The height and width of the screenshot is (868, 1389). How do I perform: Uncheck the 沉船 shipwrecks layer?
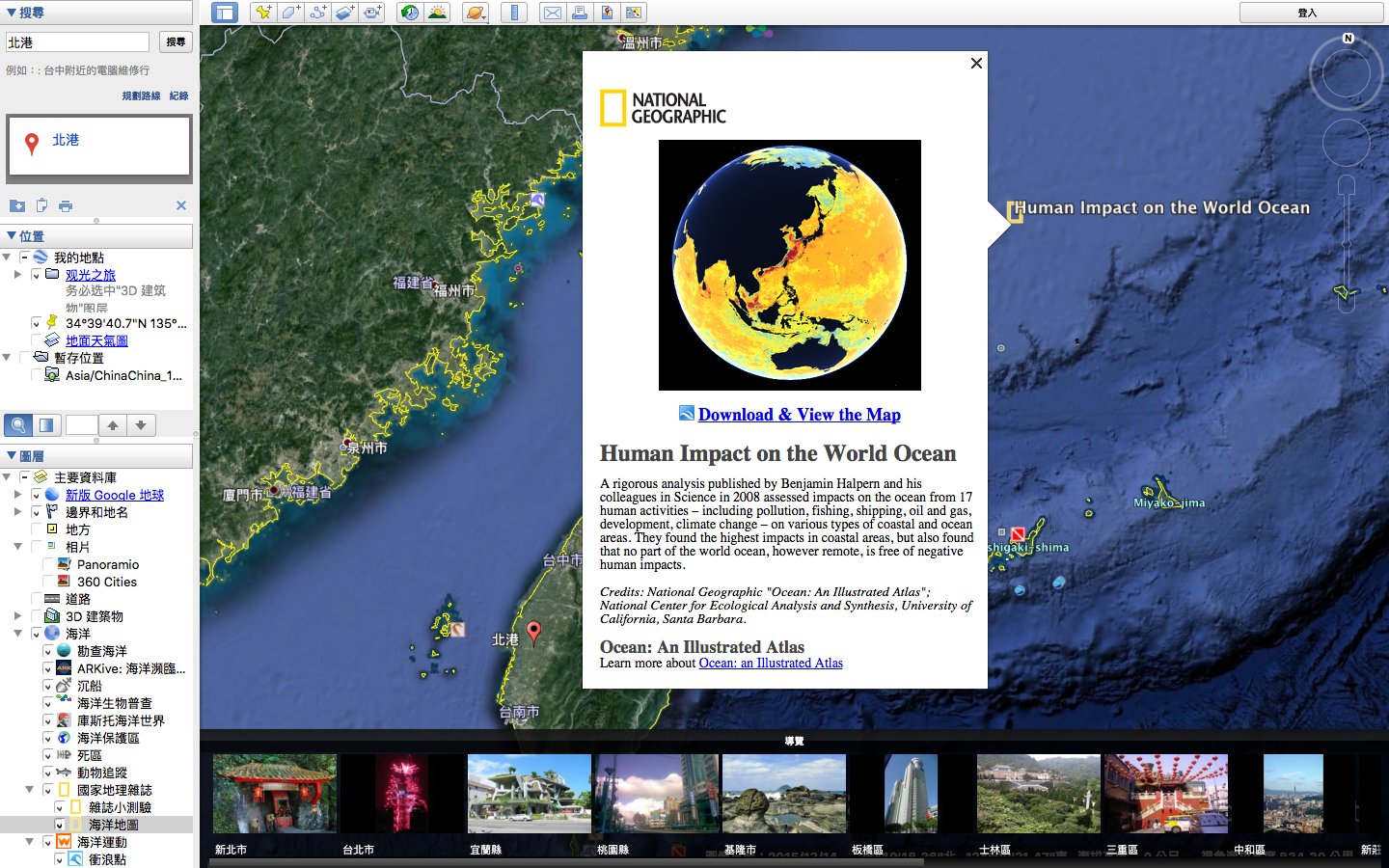point(48,686)
